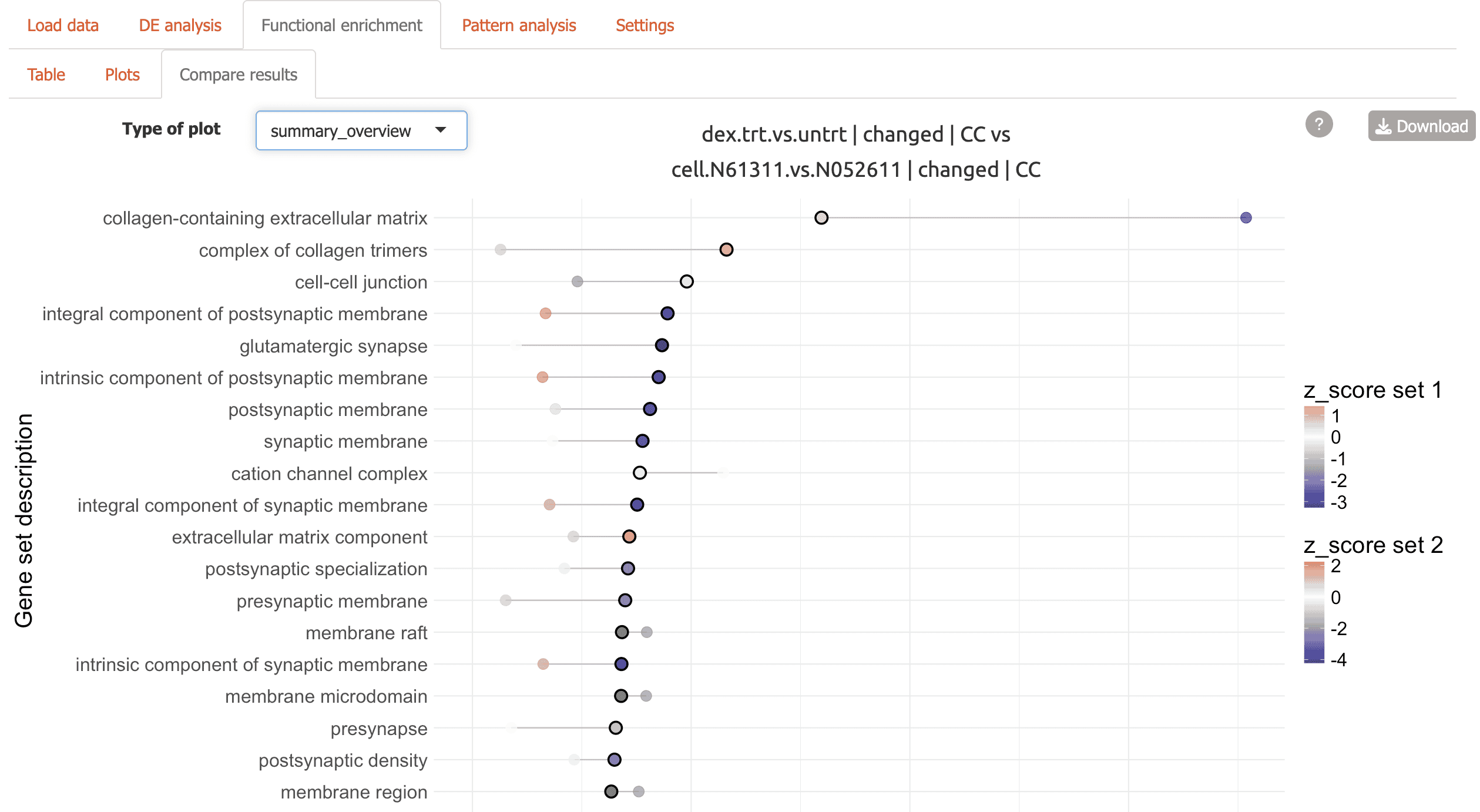1480x812 pixels.
Task: Switch to the Plots sub-tab
Action: [122, 75]
